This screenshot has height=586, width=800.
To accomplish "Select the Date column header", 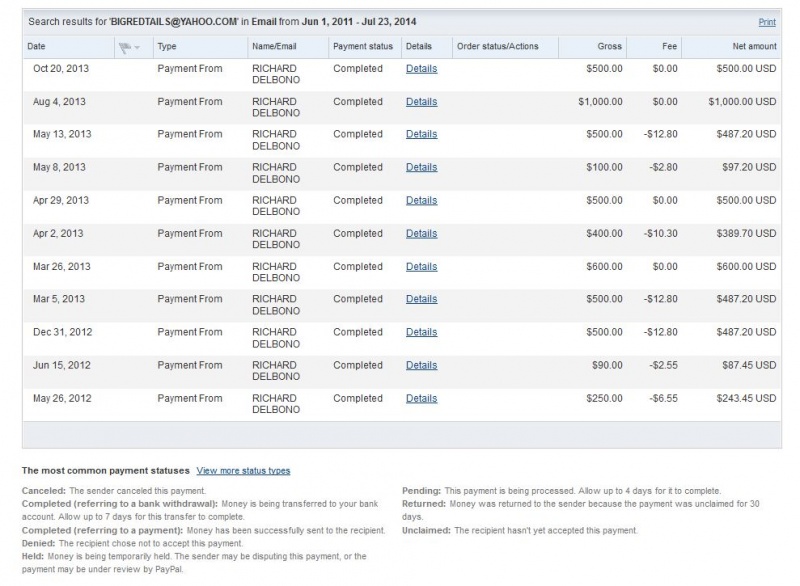I will tap(36, 46).
